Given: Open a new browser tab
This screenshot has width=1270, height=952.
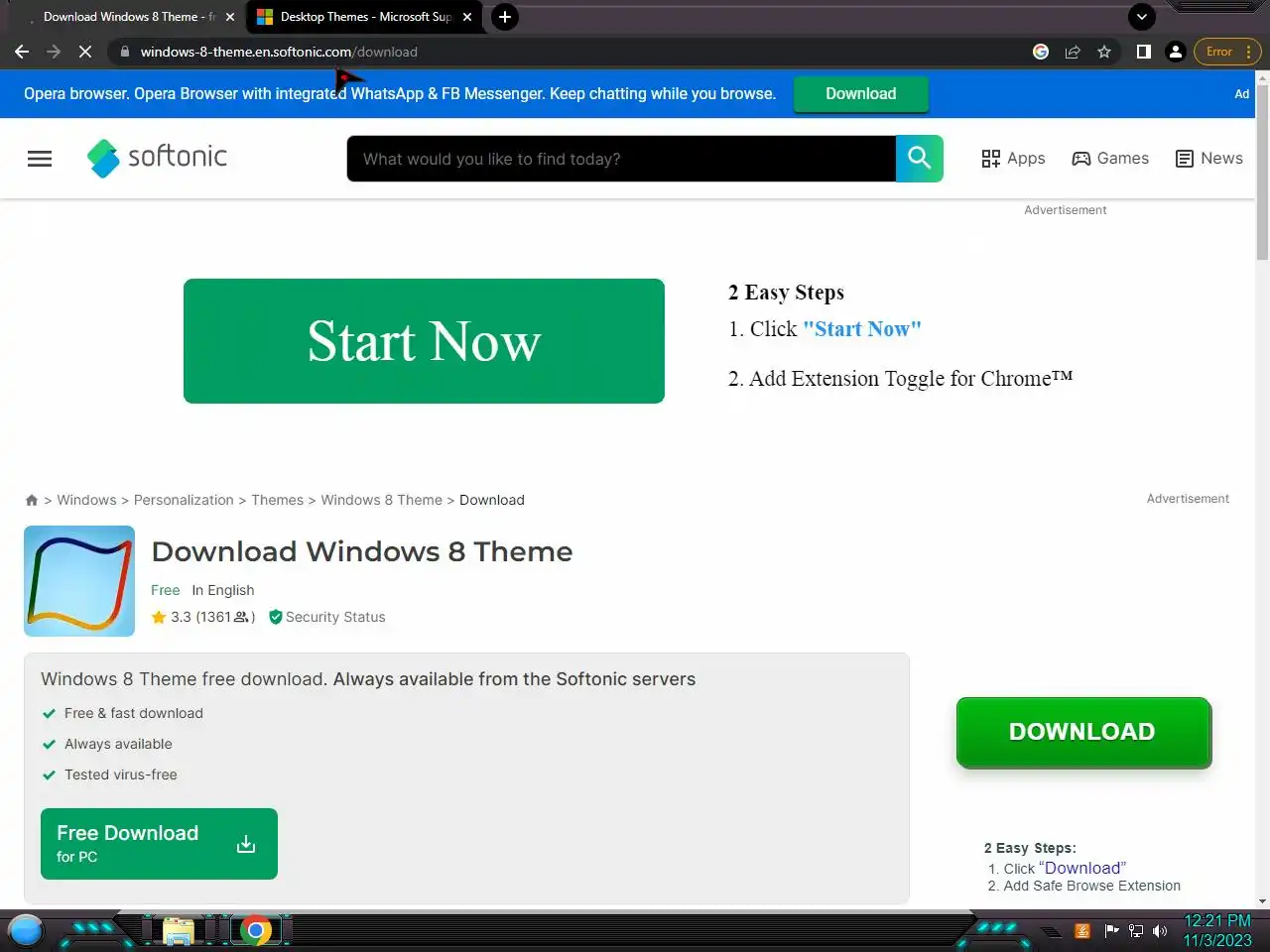Looking at the screenshot, I should point(505,17).
